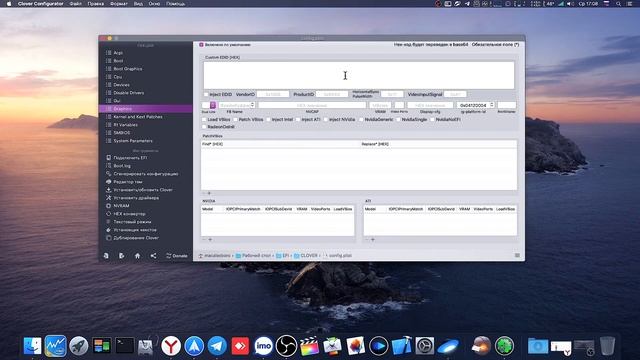This screenshot has height=360, width=640.
Task: Click the VendorID input field
Action: coord(273,94)
